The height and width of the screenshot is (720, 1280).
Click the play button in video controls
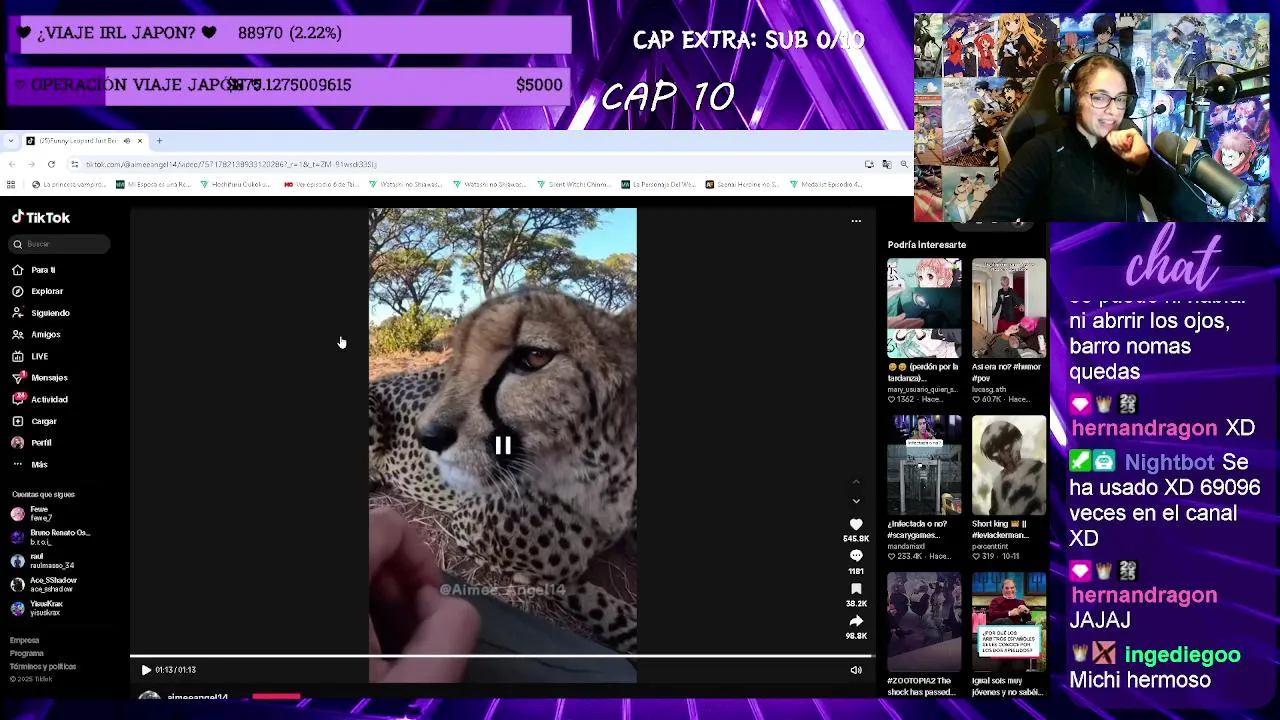pos(146,670)
